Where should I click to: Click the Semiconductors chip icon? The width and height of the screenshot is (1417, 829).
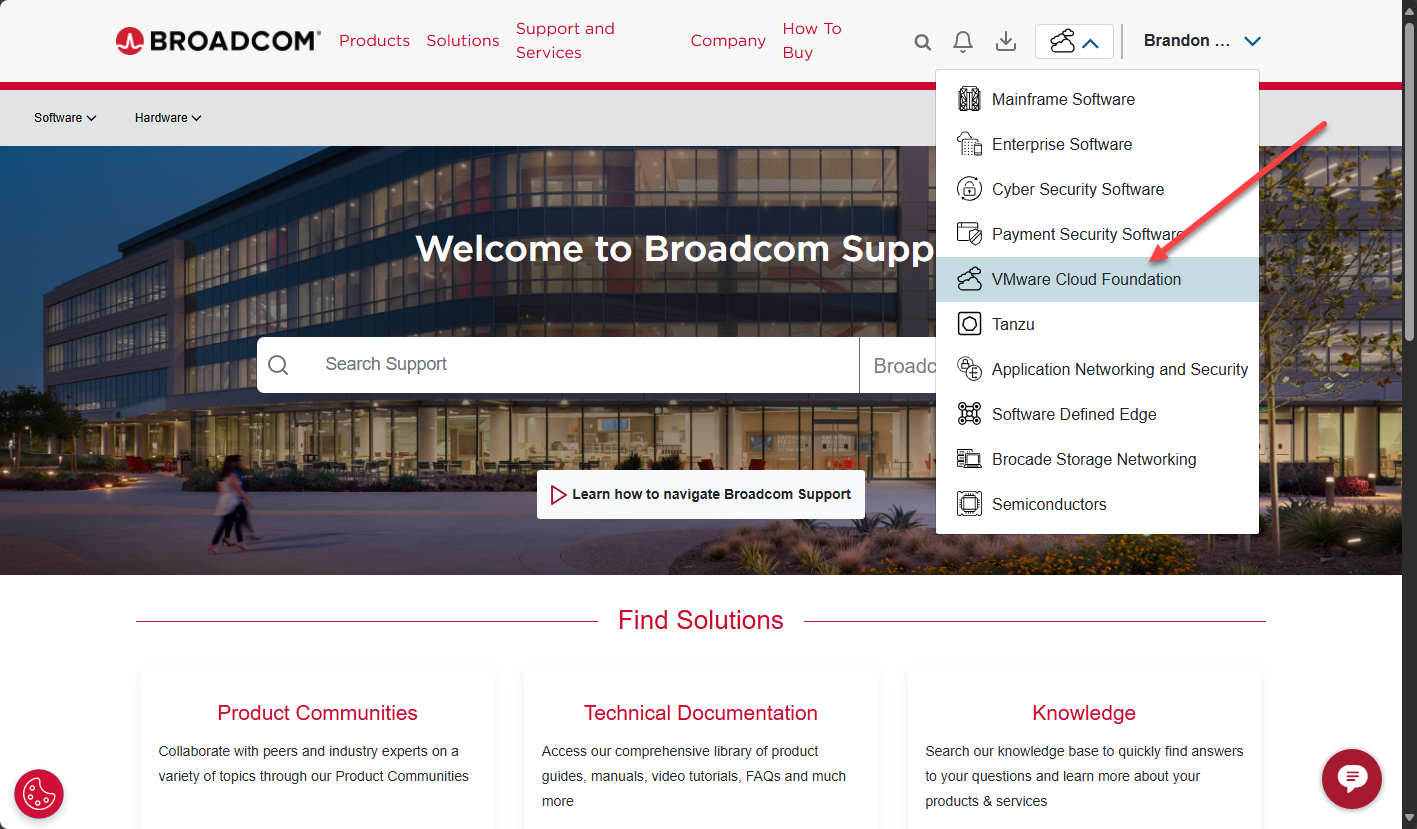(x=969, y=504)
